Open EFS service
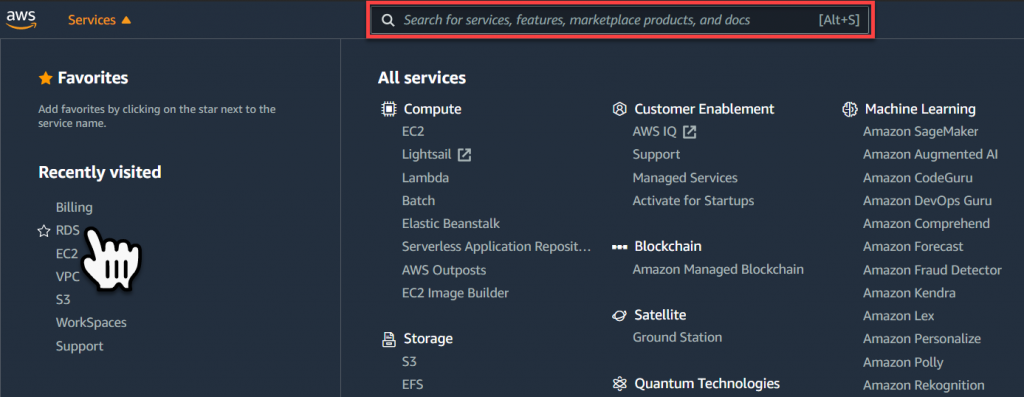The height and width of the screenshot is (397, 1024). pos(413,385)
